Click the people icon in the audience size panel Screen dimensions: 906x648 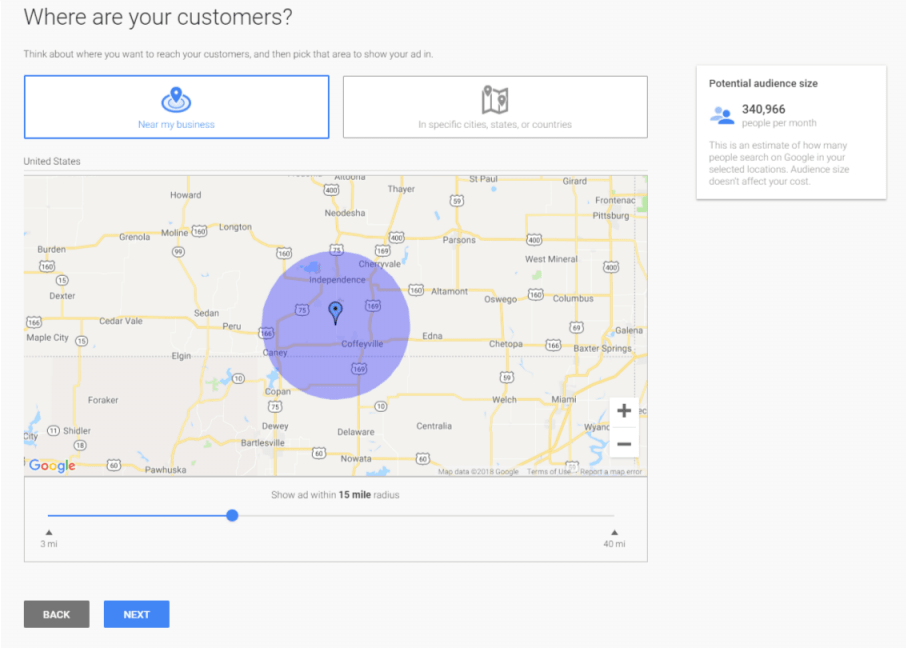click(721, 114)
